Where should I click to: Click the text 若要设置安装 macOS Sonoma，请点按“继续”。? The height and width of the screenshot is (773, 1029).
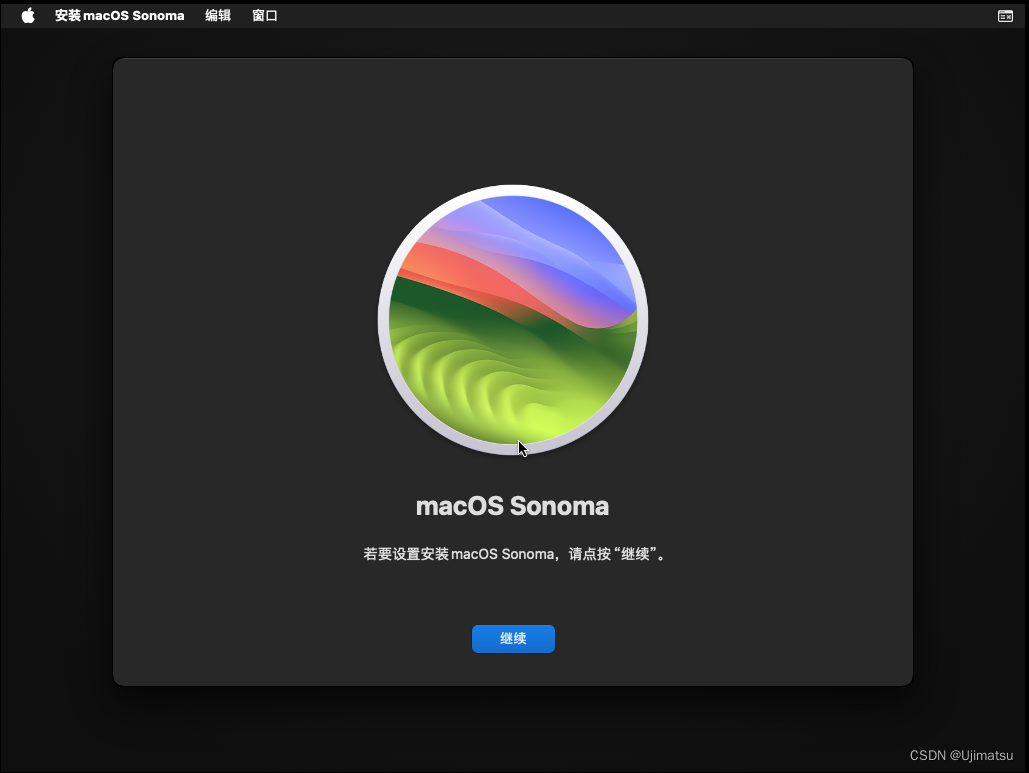(514, 554)
